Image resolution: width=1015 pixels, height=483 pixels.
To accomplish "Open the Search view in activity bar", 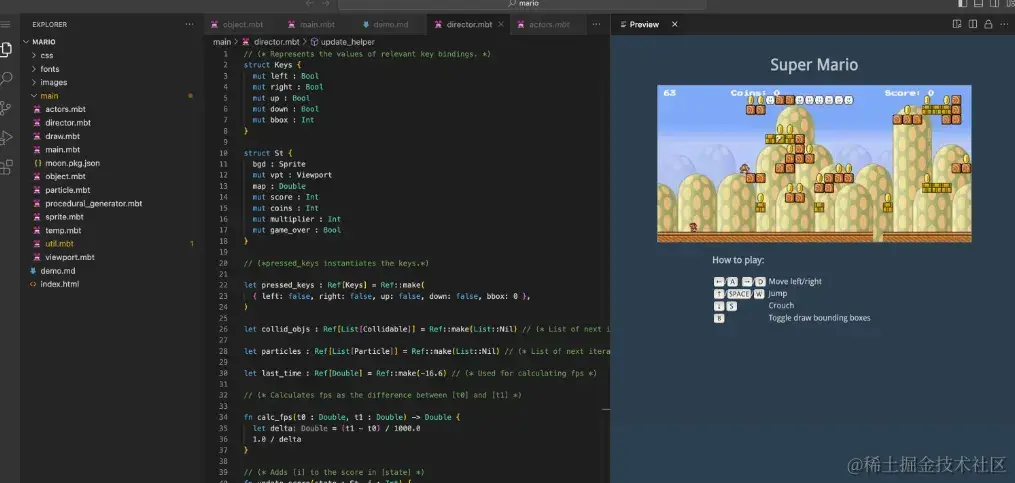I will [6, 79].
